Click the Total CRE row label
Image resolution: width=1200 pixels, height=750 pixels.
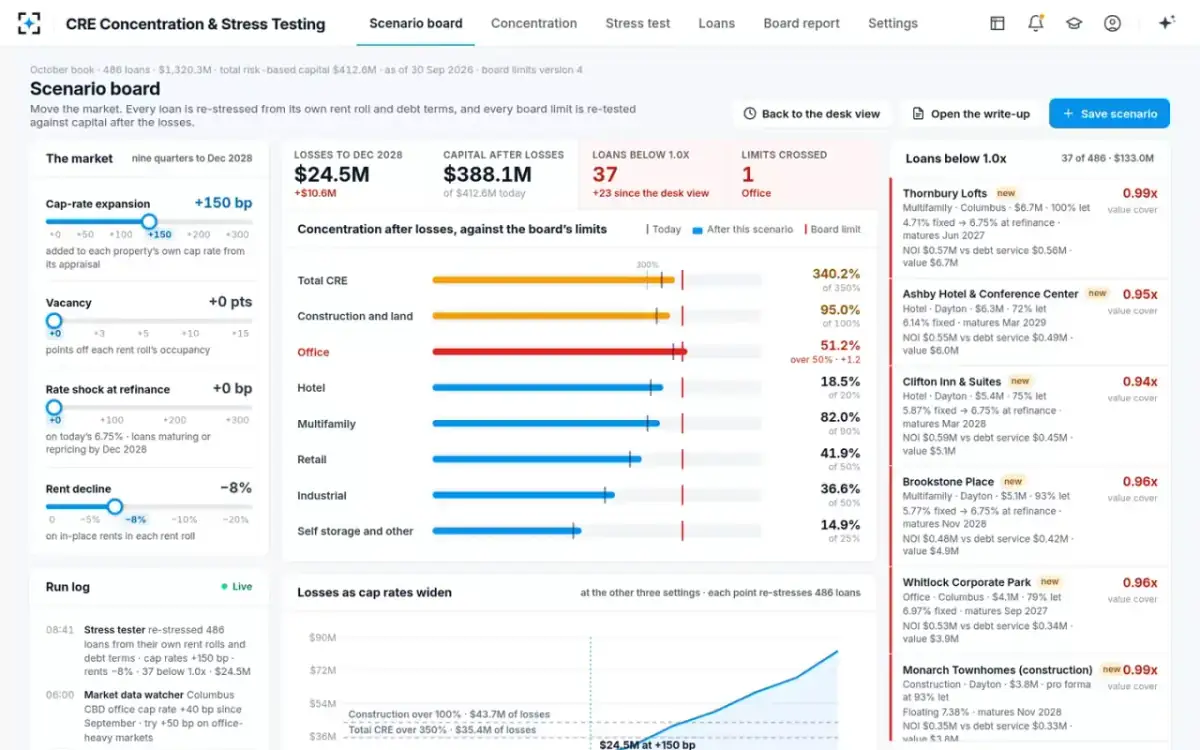pos(322,281)
